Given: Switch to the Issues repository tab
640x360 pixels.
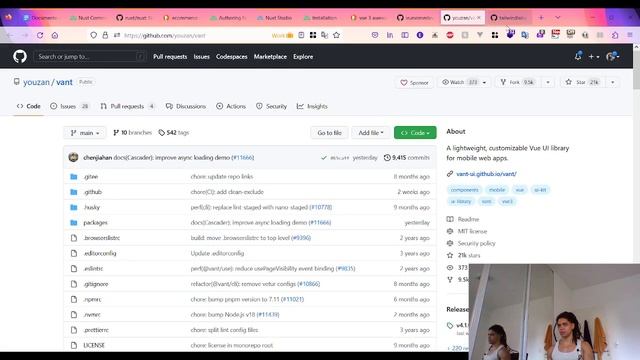Looking at the screenshot, I should [69, 106].
